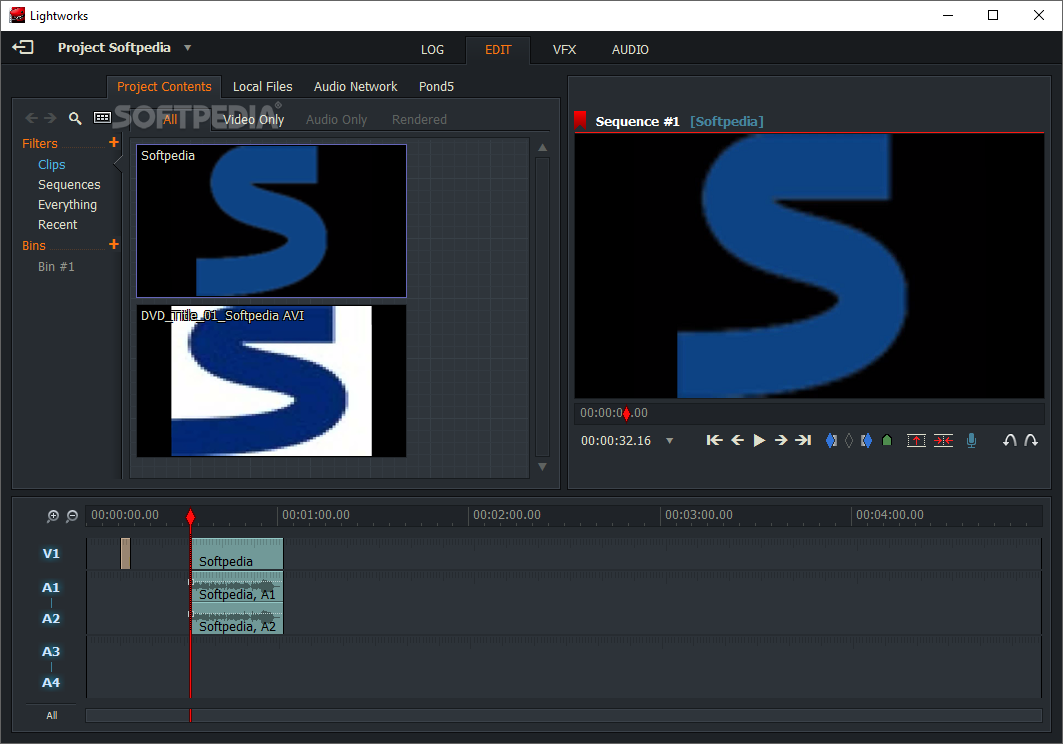Screen dimensions: 1063x744
Task: Jump to the start of sequence
Action: tap(715, 440)
